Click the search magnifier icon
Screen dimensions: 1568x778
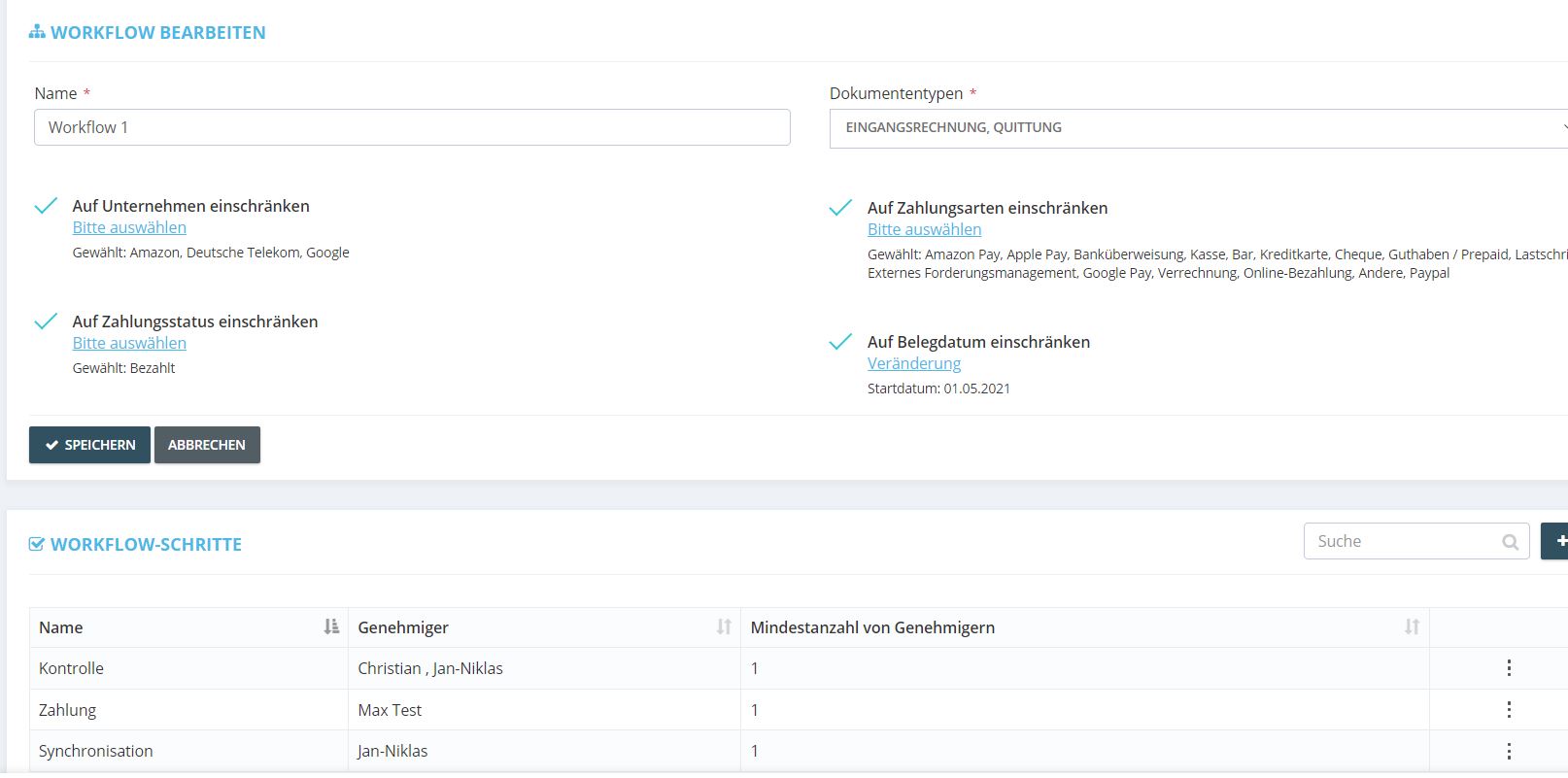(1510, 542)
